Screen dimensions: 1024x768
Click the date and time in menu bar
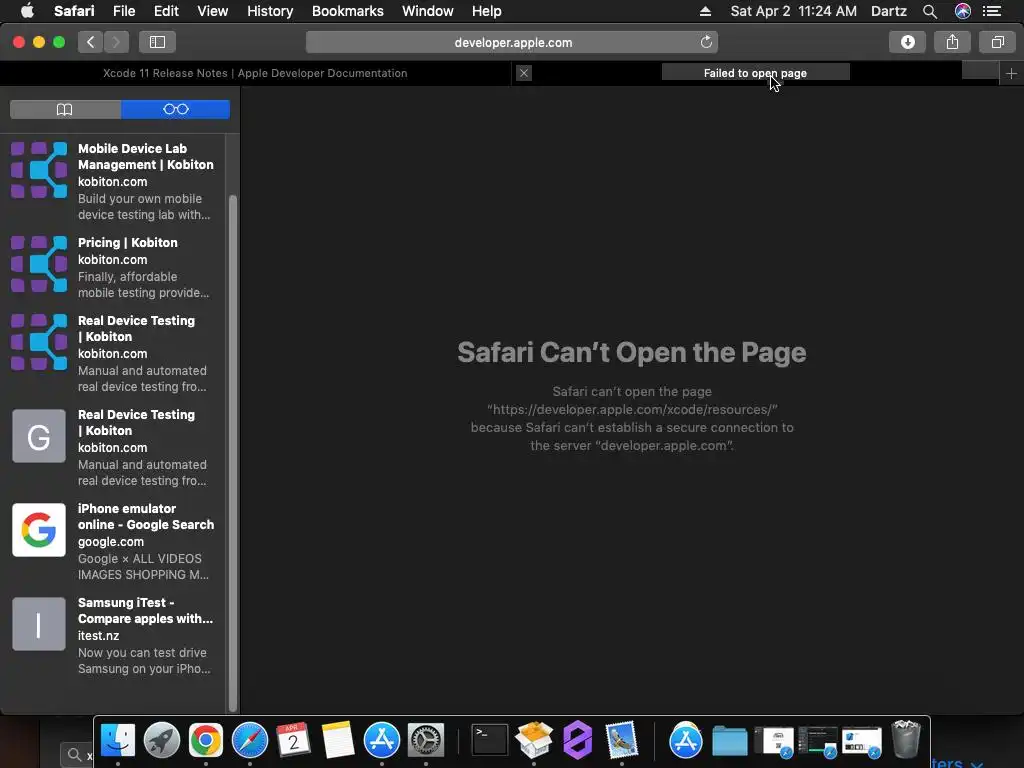[793, 11]
